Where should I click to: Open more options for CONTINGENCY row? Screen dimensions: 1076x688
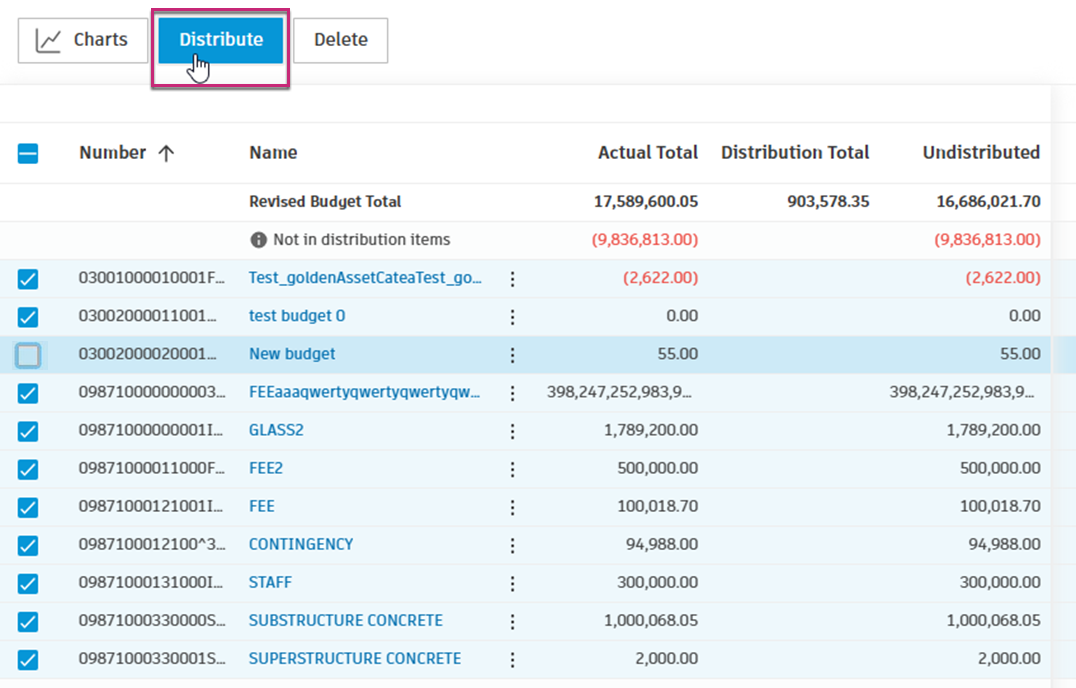(x=512, y=545)
